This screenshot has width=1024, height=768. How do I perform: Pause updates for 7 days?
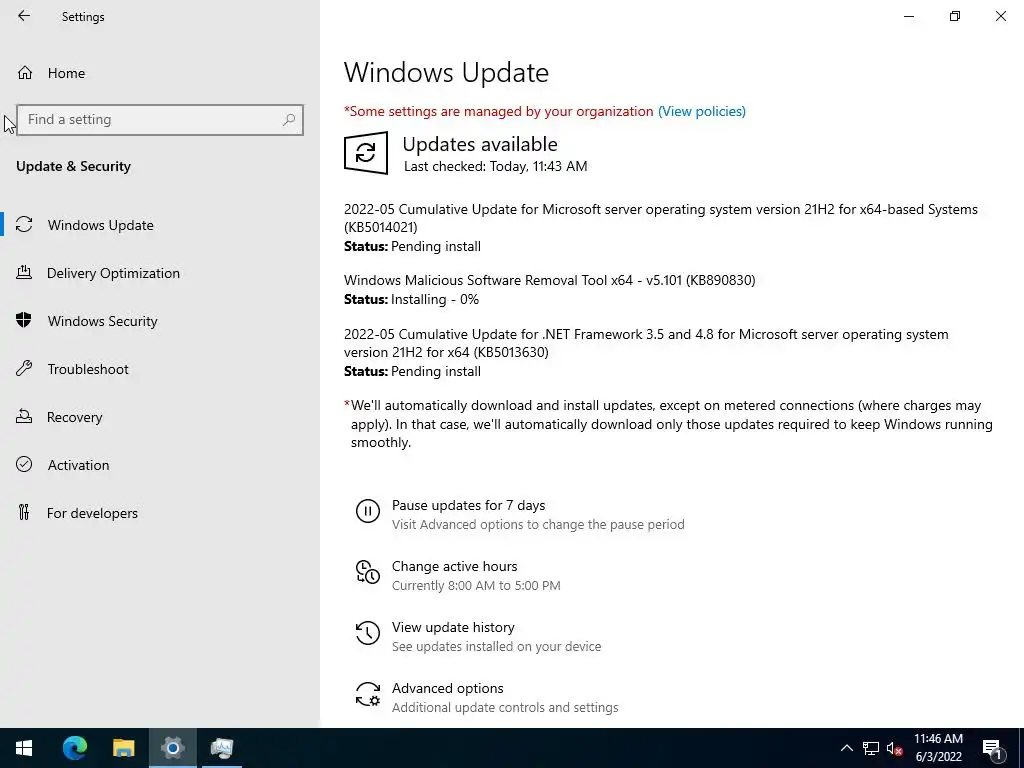468,505
